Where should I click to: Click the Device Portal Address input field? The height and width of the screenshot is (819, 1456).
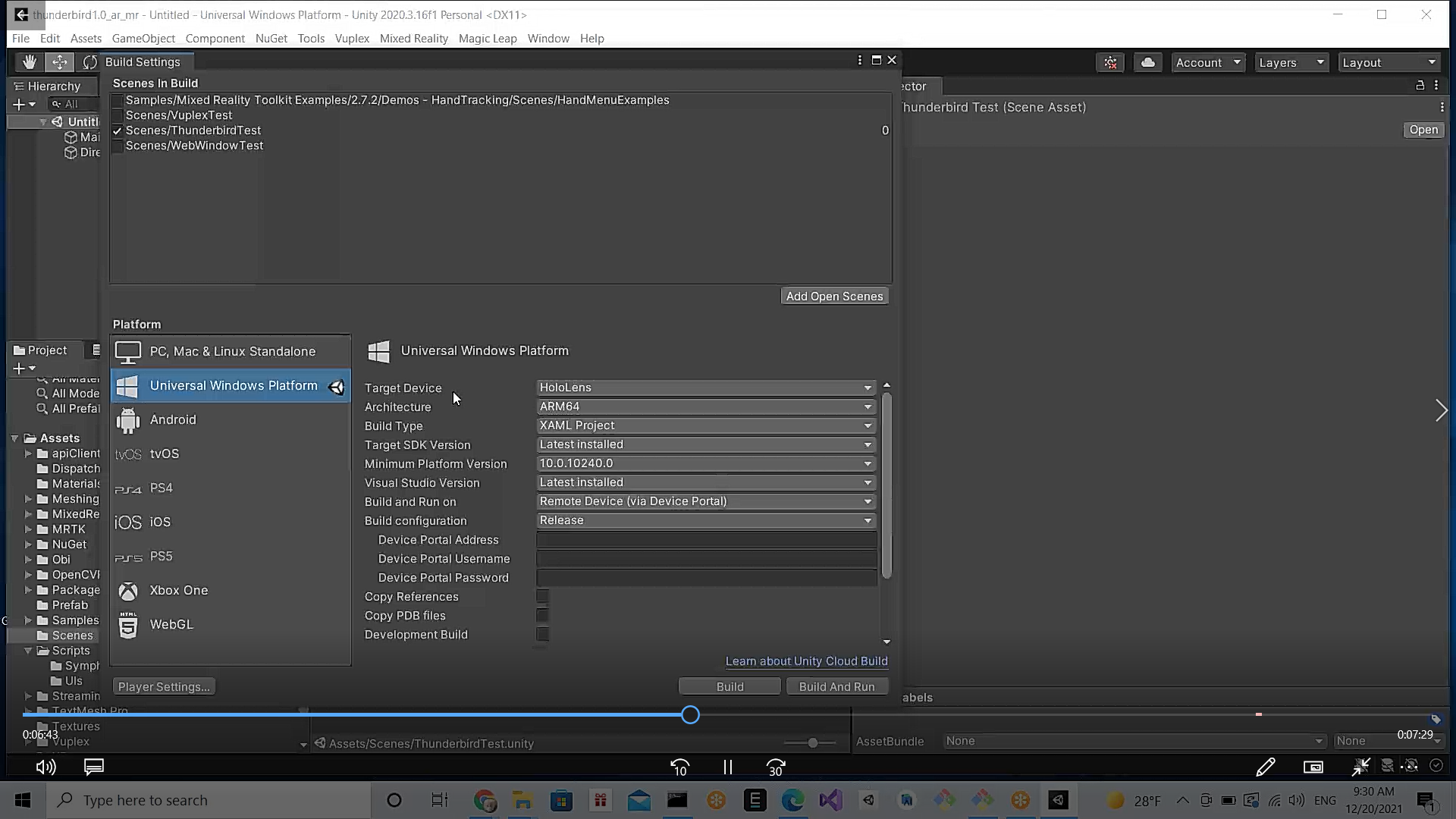705,539
